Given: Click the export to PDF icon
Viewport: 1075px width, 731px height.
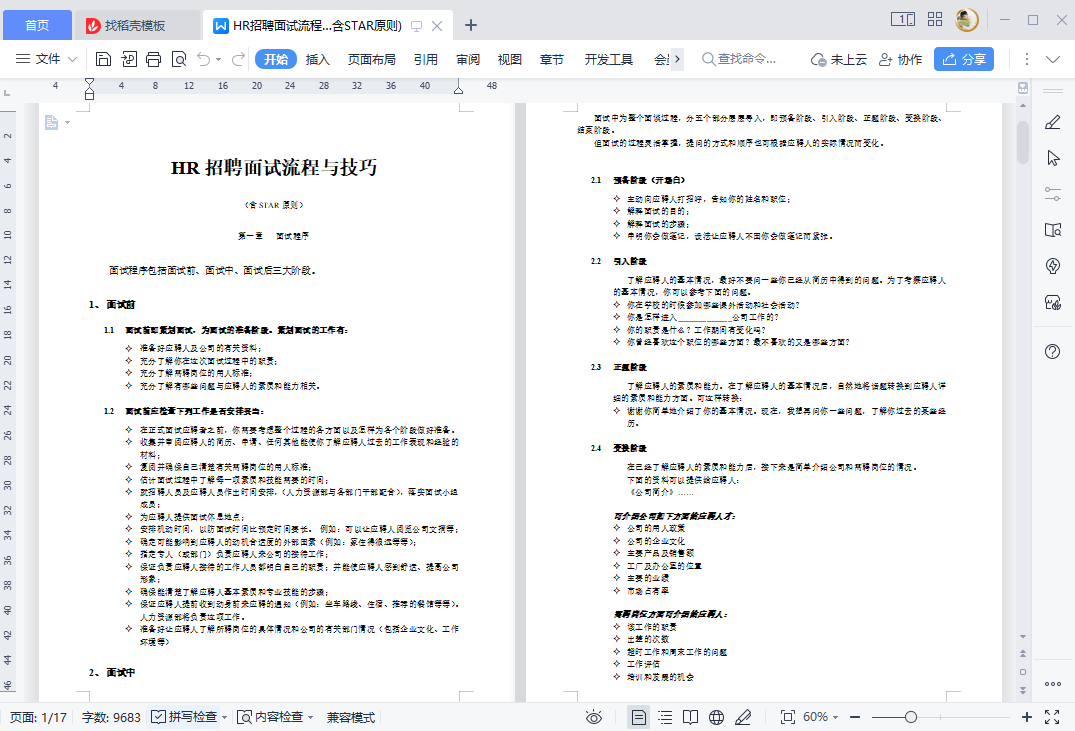Looking at the screenshot, I should click(x=129, y=60).
